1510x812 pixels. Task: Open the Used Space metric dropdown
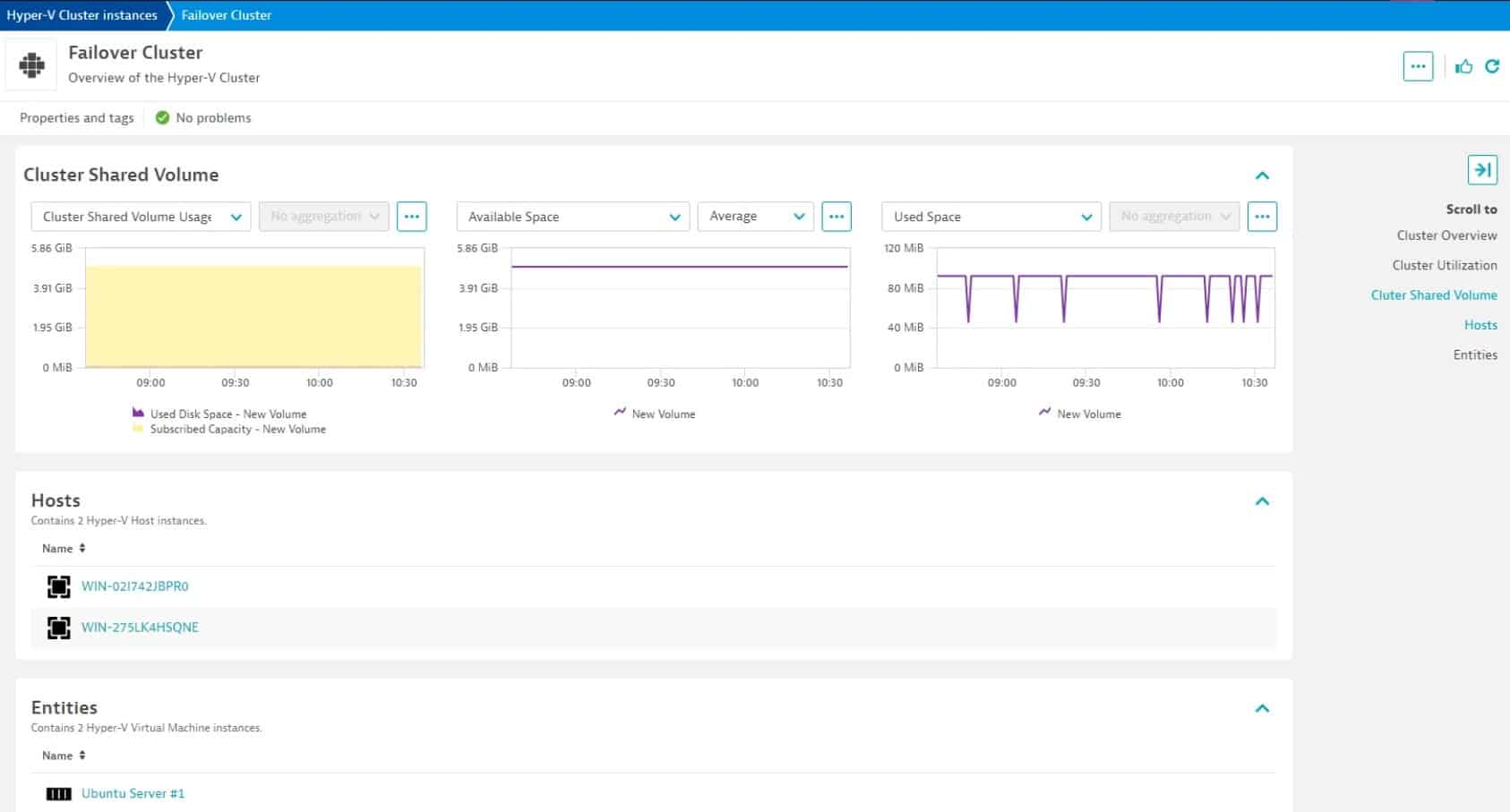(x=991, y=217)
